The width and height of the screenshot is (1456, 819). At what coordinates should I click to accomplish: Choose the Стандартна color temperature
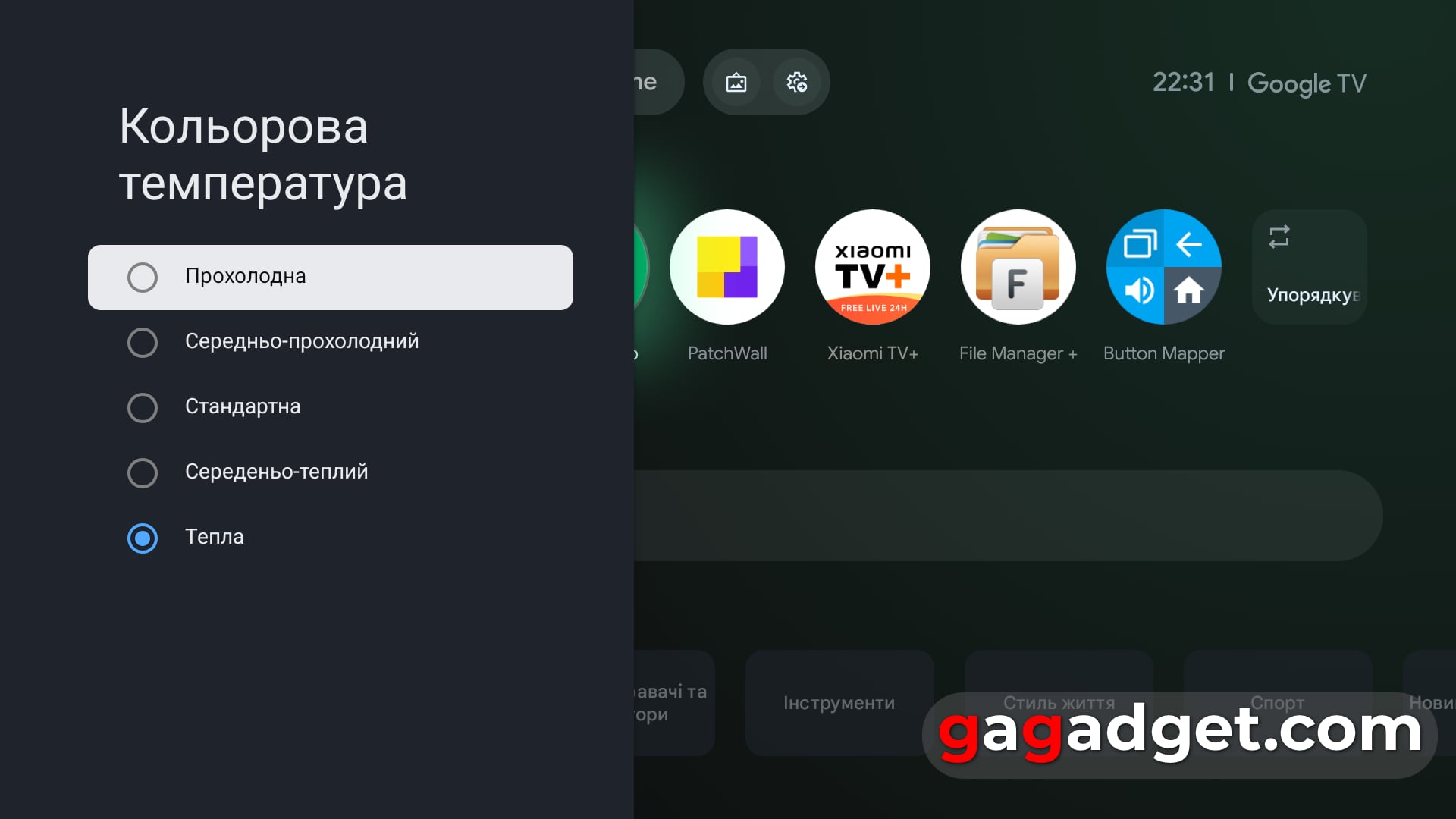pos(330,407)
